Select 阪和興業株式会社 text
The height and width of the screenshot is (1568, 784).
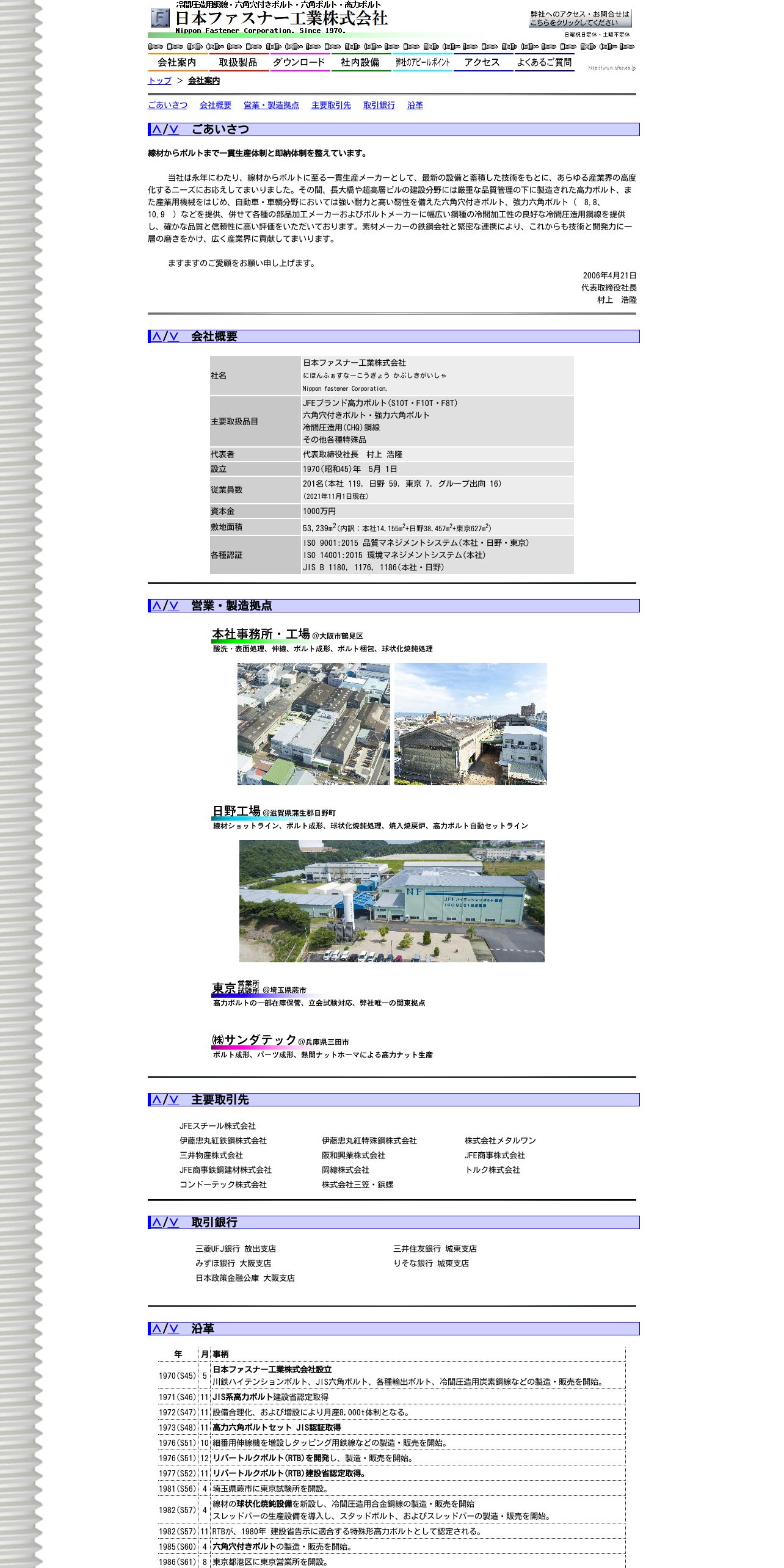point(354,1155)
